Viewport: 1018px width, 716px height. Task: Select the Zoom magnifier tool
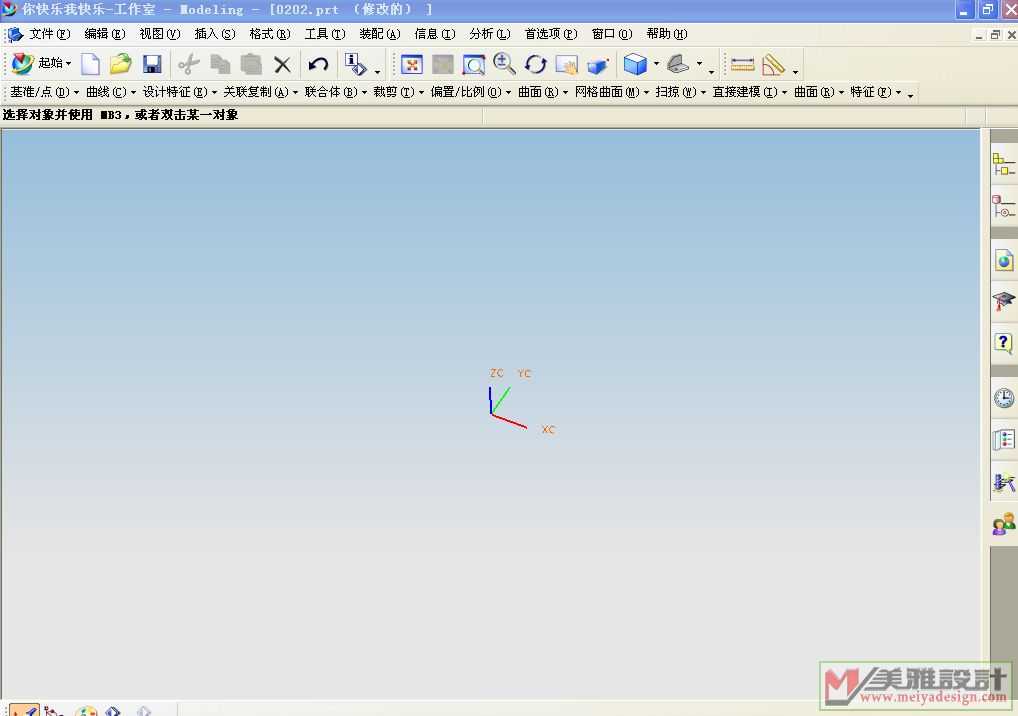click(504, 65)
